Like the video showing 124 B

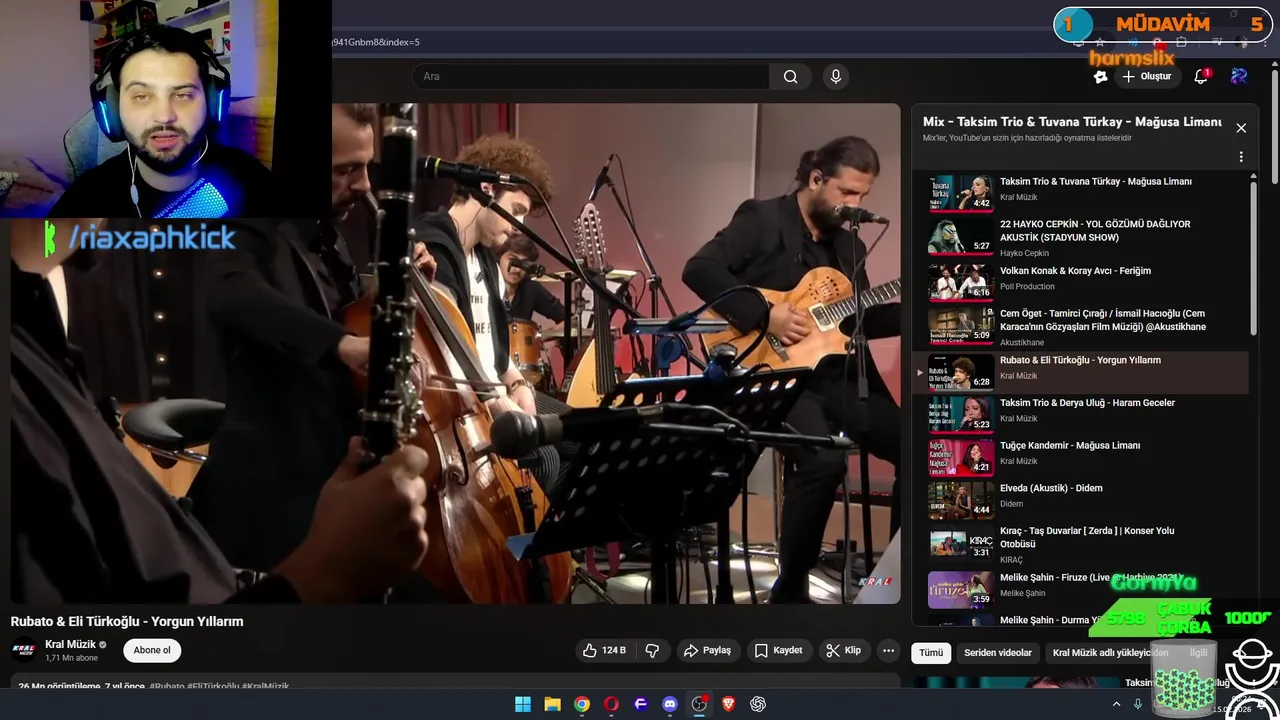[604, 650]
